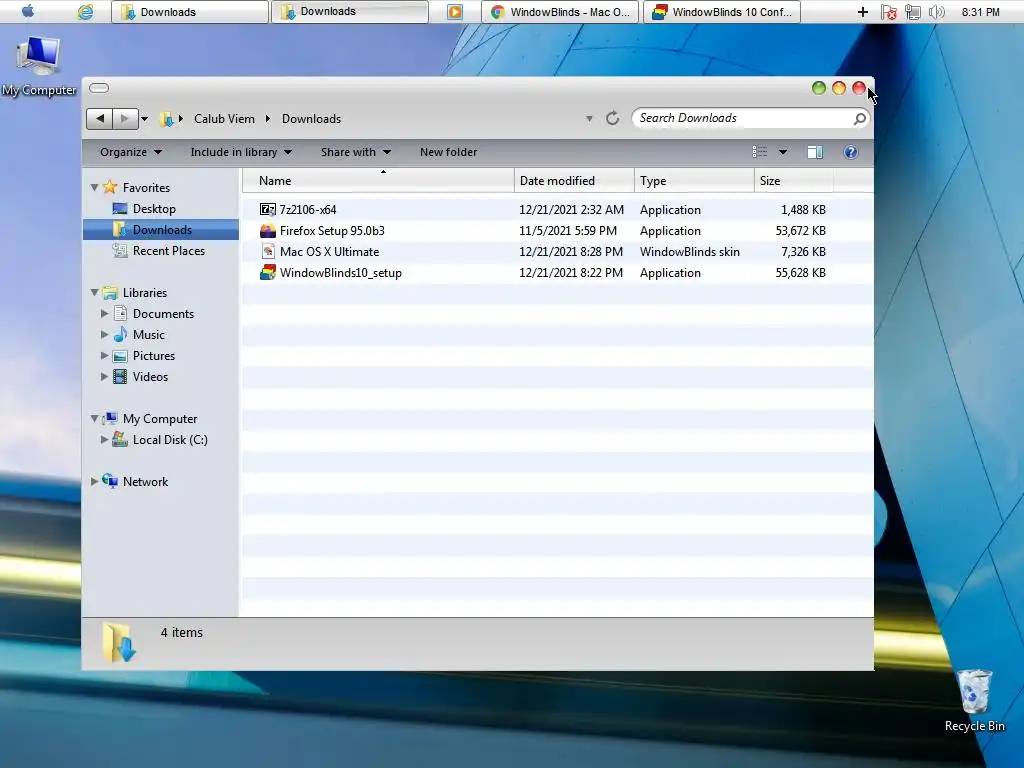Select Downloads in the navigation pane

click(x=162, y=230)
